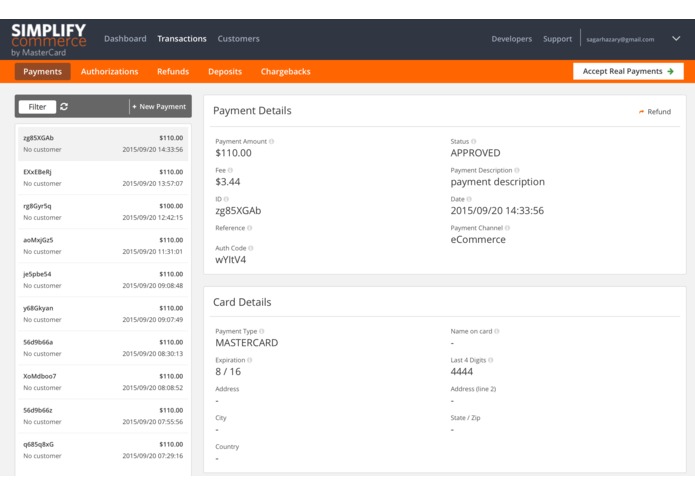Select payment 56d9b66z in list
The image size is (695, 494).
103,416
